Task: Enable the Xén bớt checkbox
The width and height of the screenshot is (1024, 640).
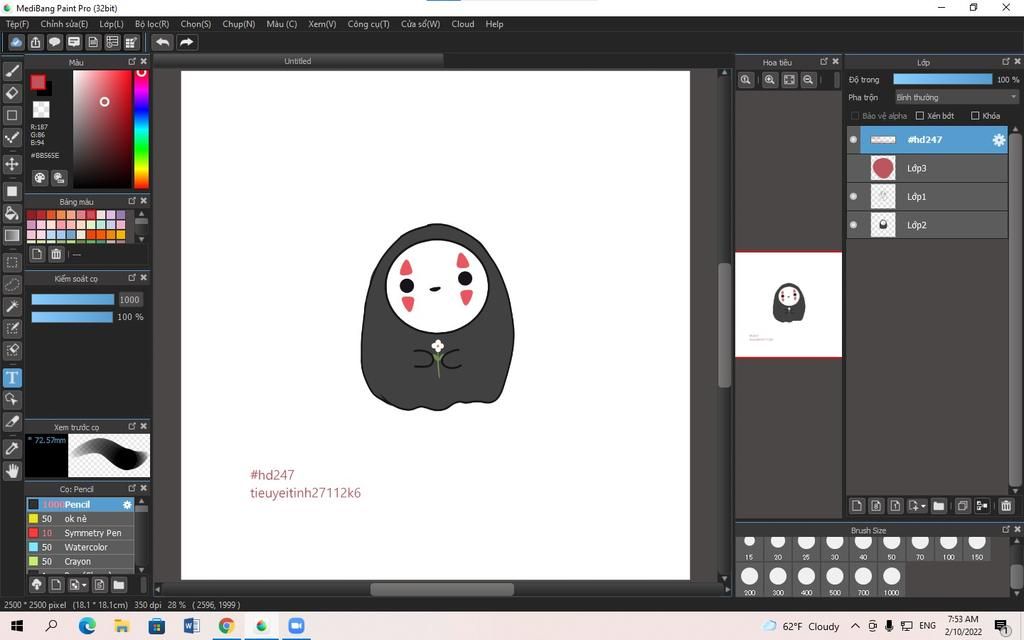Action: coord(920,116)
